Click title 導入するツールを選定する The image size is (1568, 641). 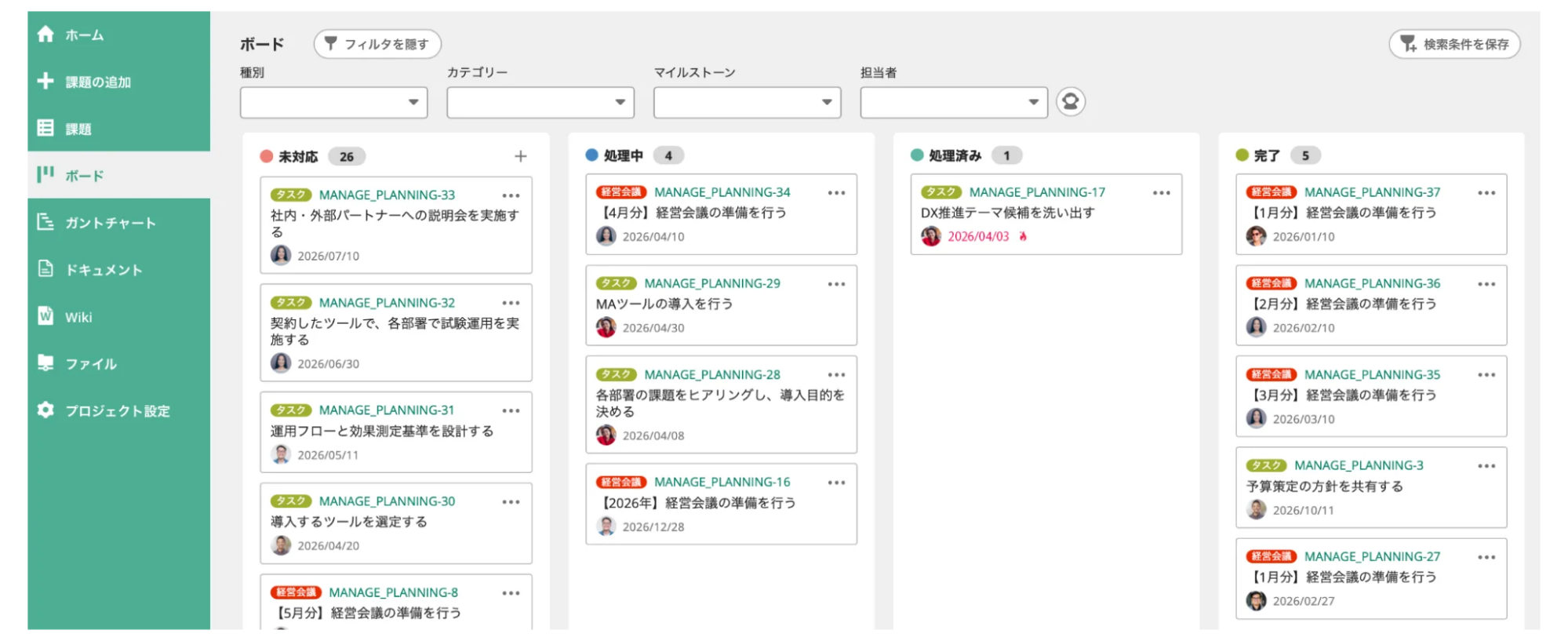(349, 522)
